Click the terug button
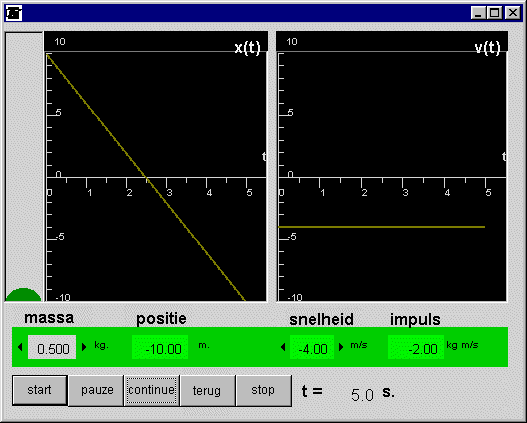The height and width of the screenshot is (423, 527). (x=207, y=390)
